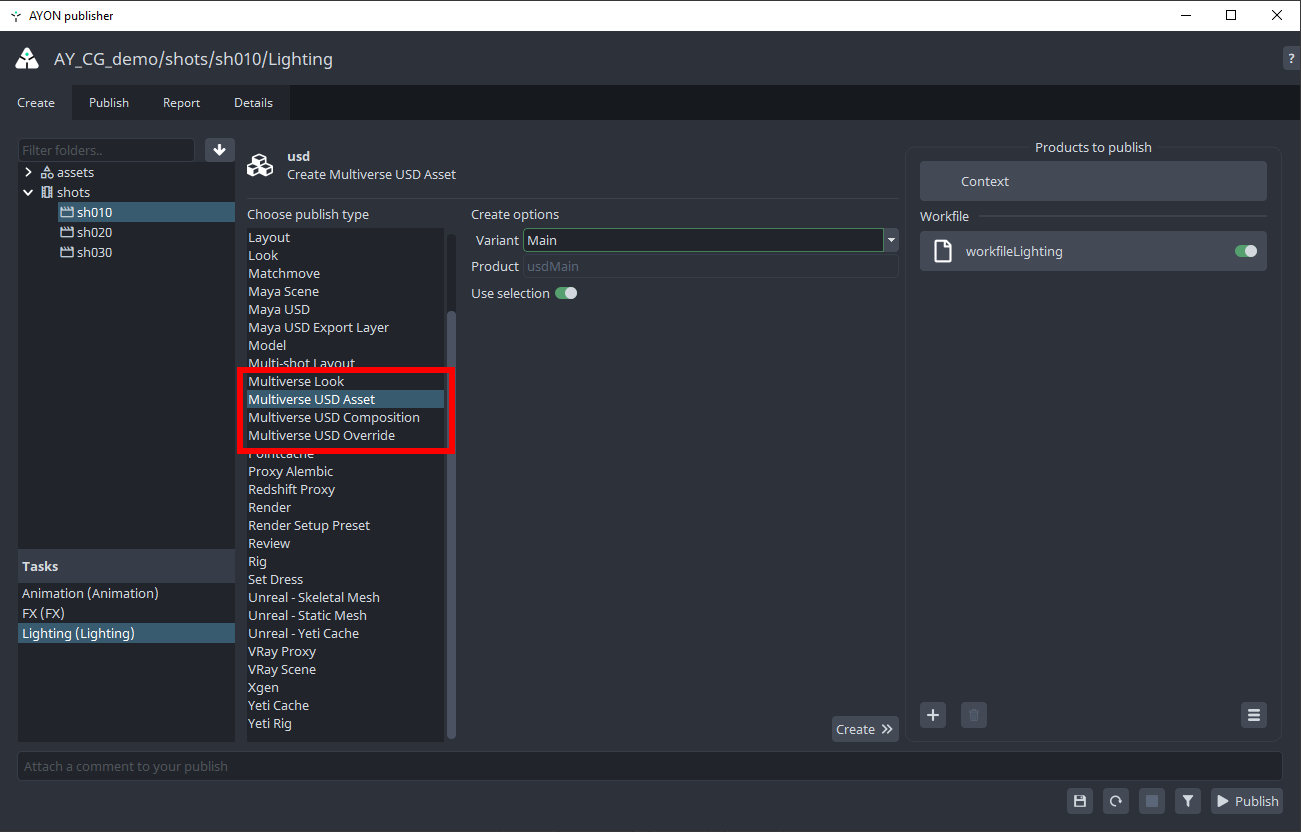This screenshot has height=832, width=1301.
Task: Click the save floppy disk icon
Action: point(1080,801)
